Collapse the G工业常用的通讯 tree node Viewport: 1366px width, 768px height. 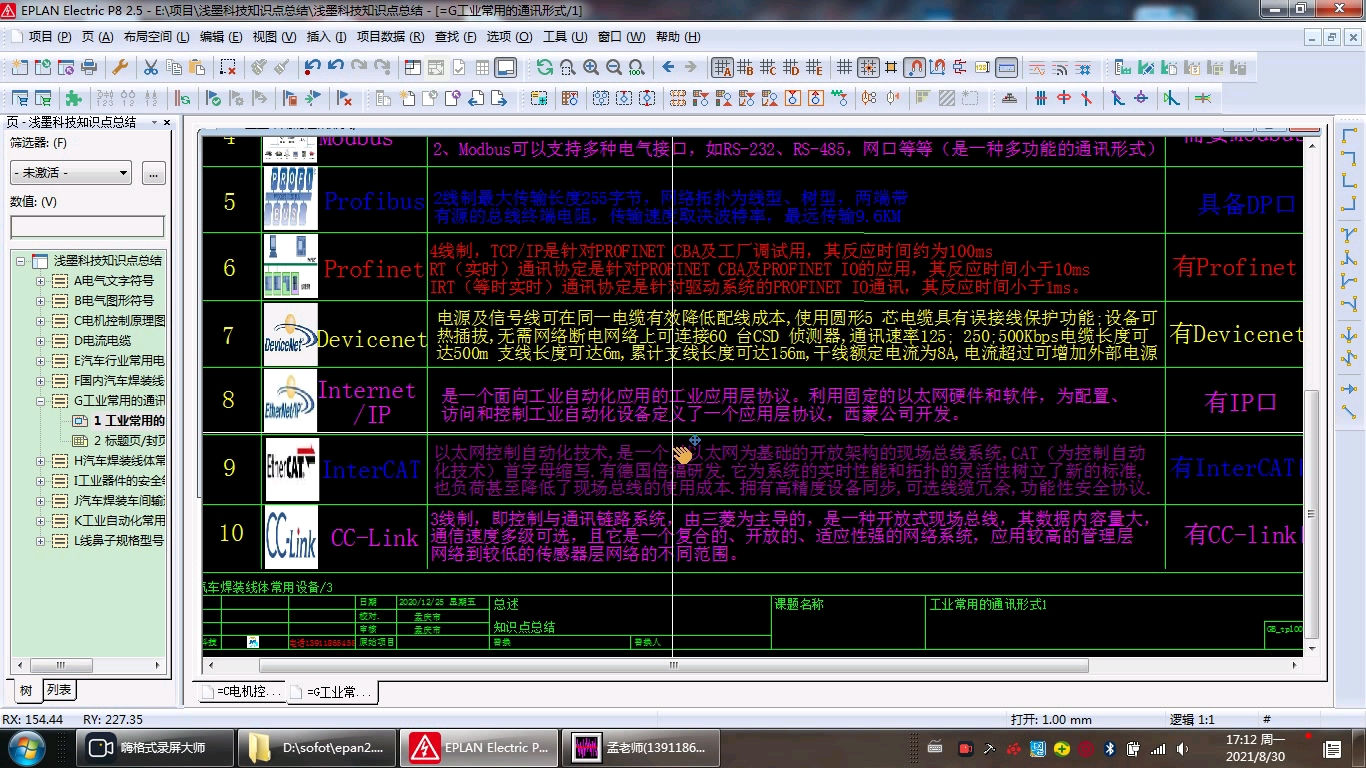tap(41, 400)
